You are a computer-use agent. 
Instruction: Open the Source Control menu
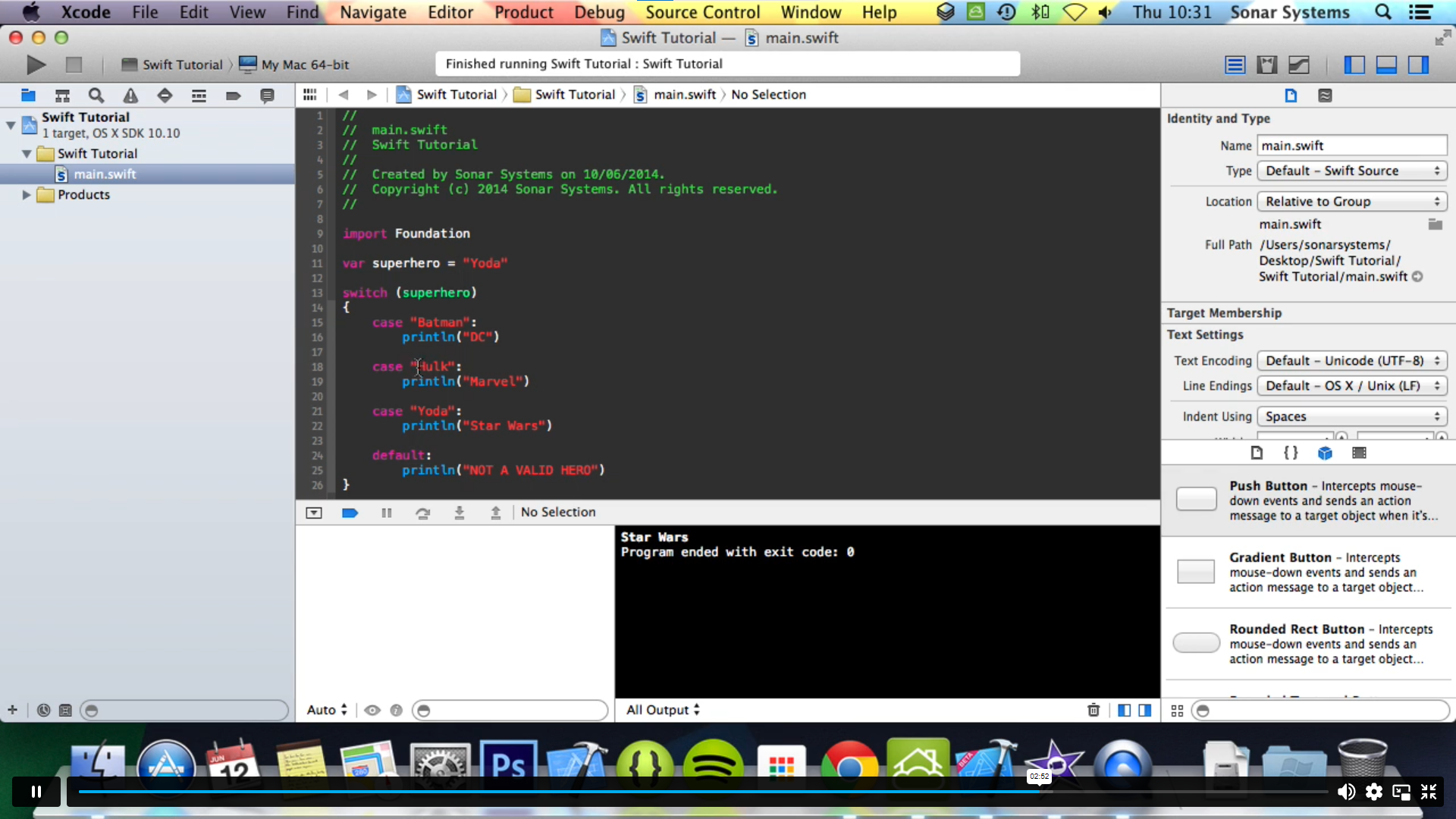[x=702, y=11]
